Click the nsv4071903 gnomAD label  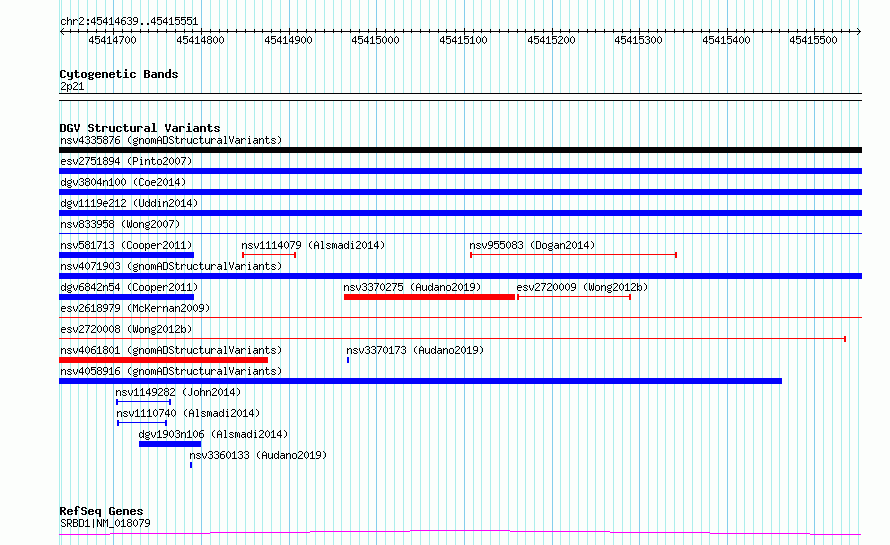pyautogui.click(x=171, y=266)
